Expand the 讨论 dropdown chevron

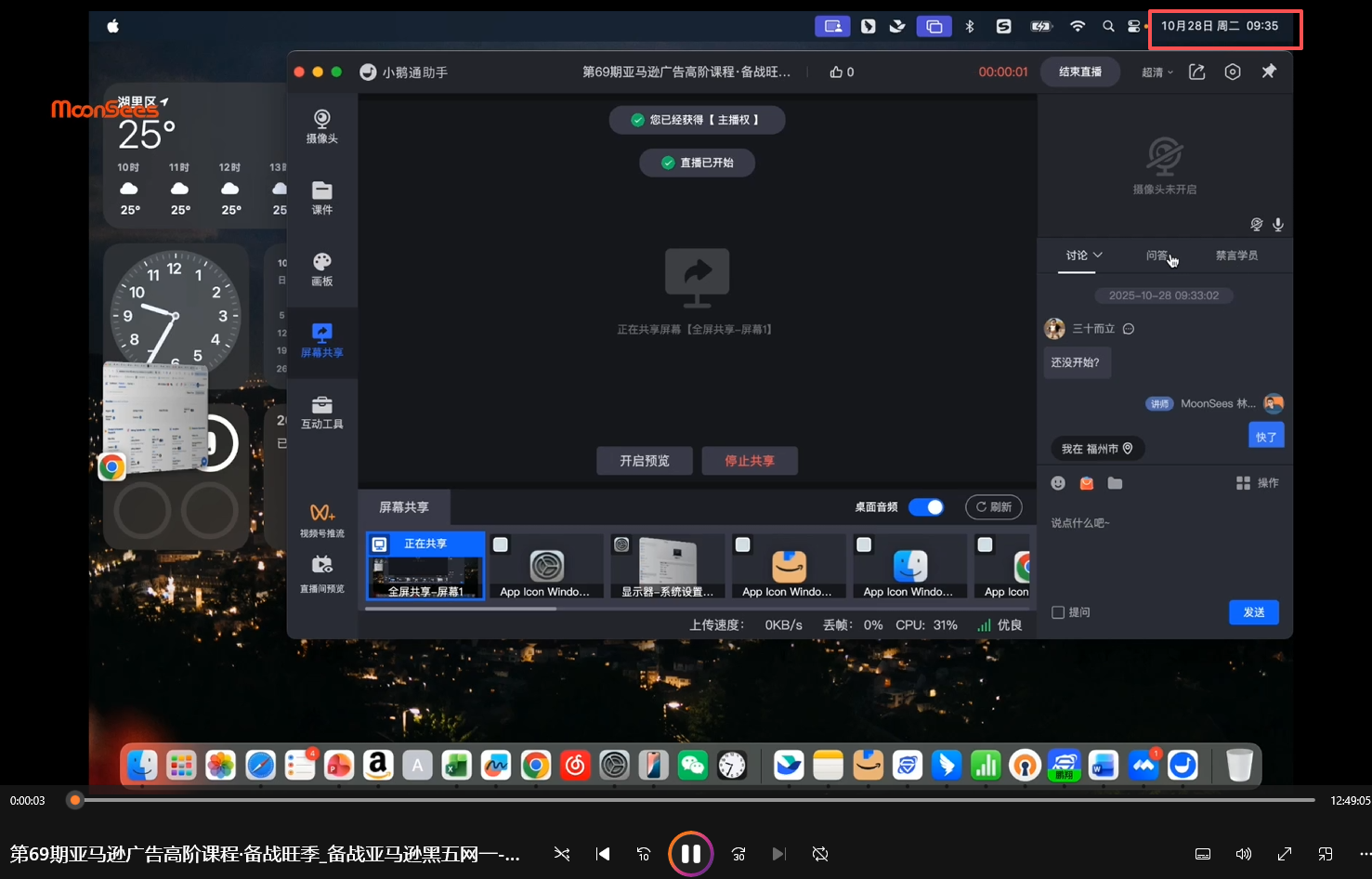[x=1098, y=256]
